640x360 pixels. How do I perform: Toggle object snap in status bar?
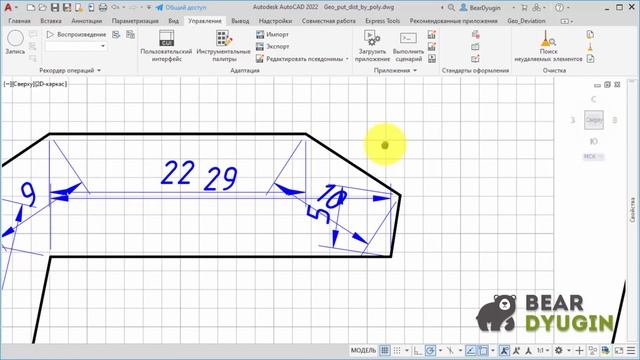point(483,350)
